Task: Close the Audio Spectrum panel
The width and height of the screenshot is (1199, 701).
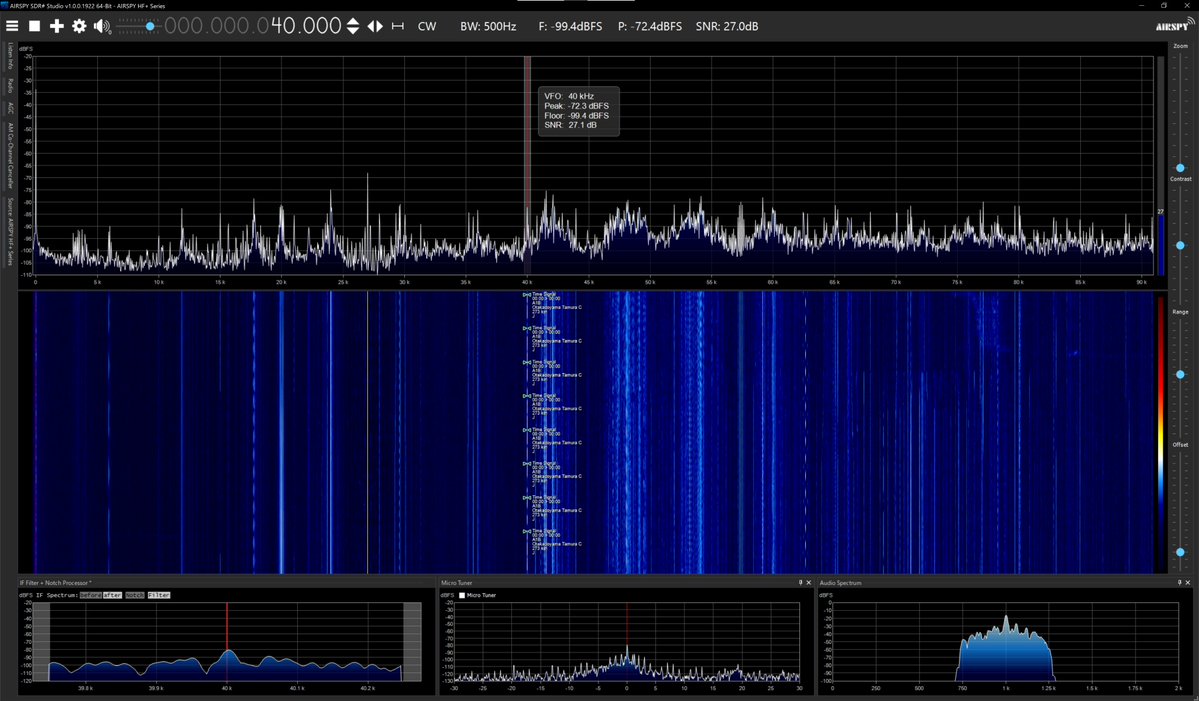Action: tap(1188, 583)
